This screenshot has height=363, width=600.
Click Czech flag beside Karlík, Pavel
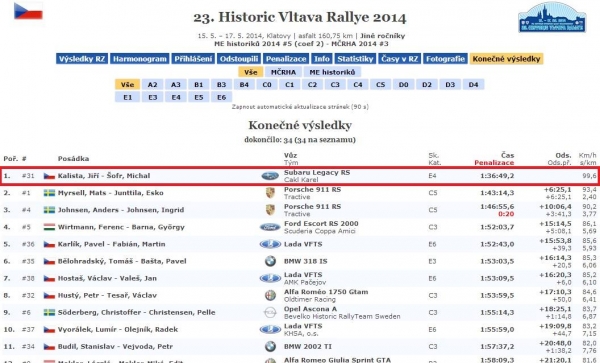tap(49, 244)
